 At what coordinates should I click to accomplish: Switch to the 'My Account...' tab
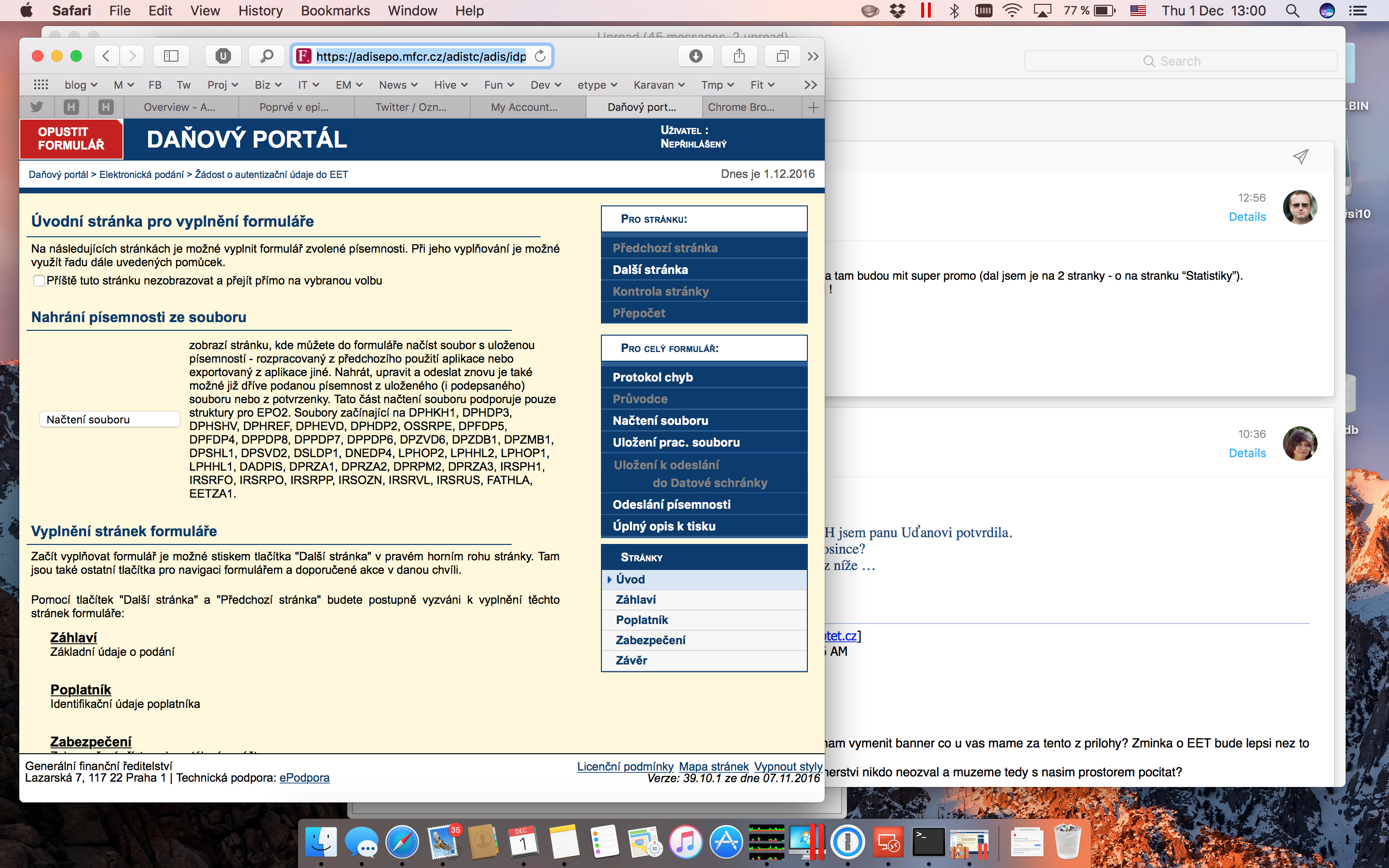click(x=524, y=108)
